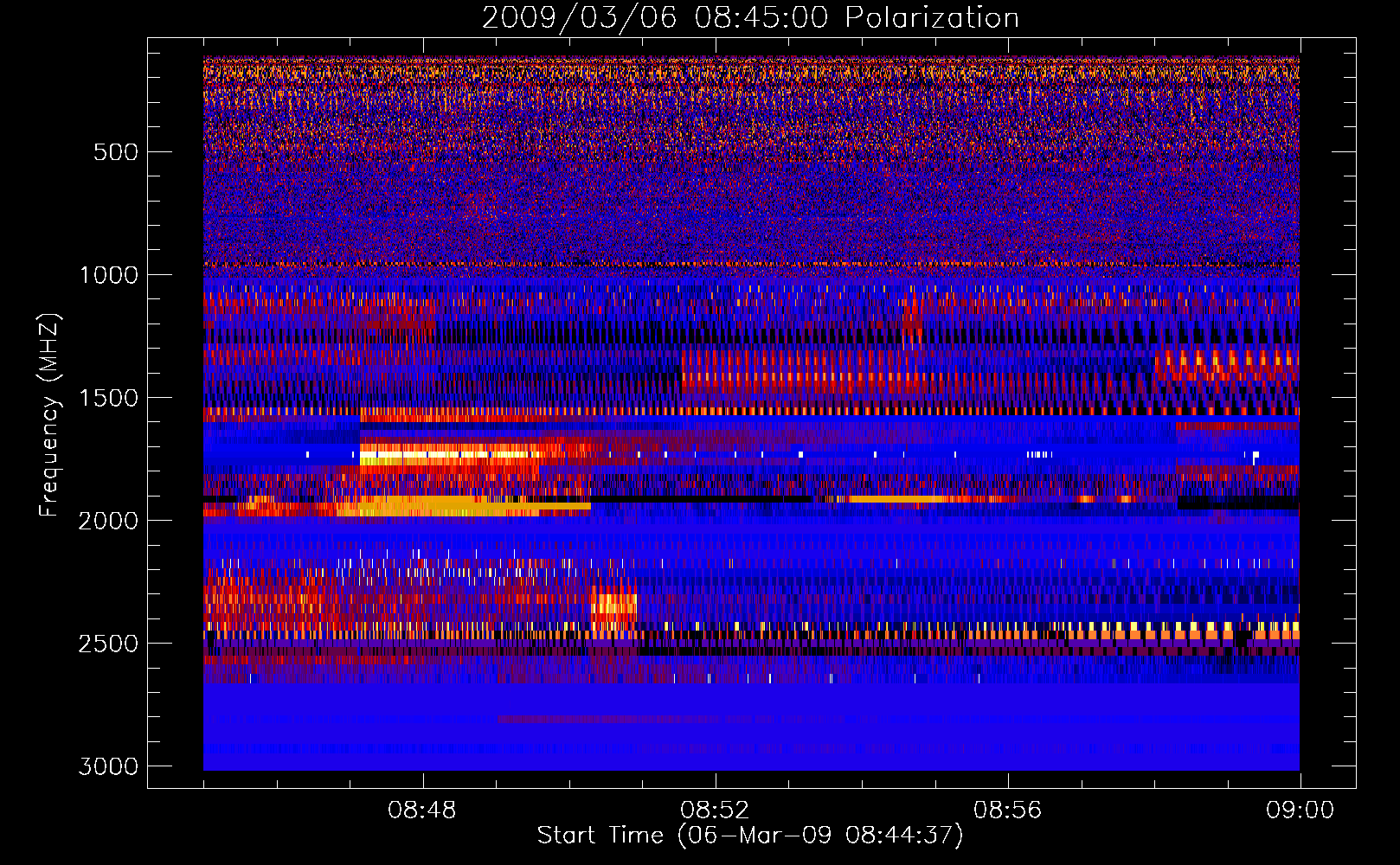This screenshot has width=1400, height=865.
Task: Click the 'Frequency (MHZ)' y-axis title
Action: coord(49,414)
